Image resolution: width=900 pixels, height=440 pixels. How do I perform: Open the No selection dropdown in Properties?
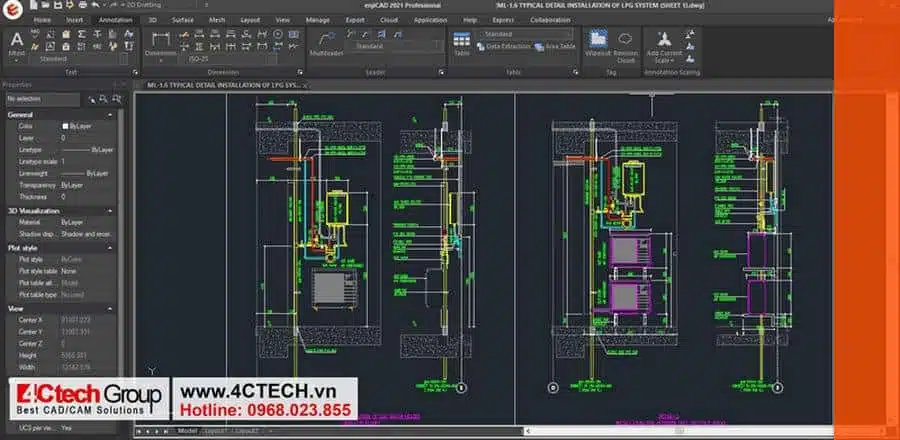(42, 99)
